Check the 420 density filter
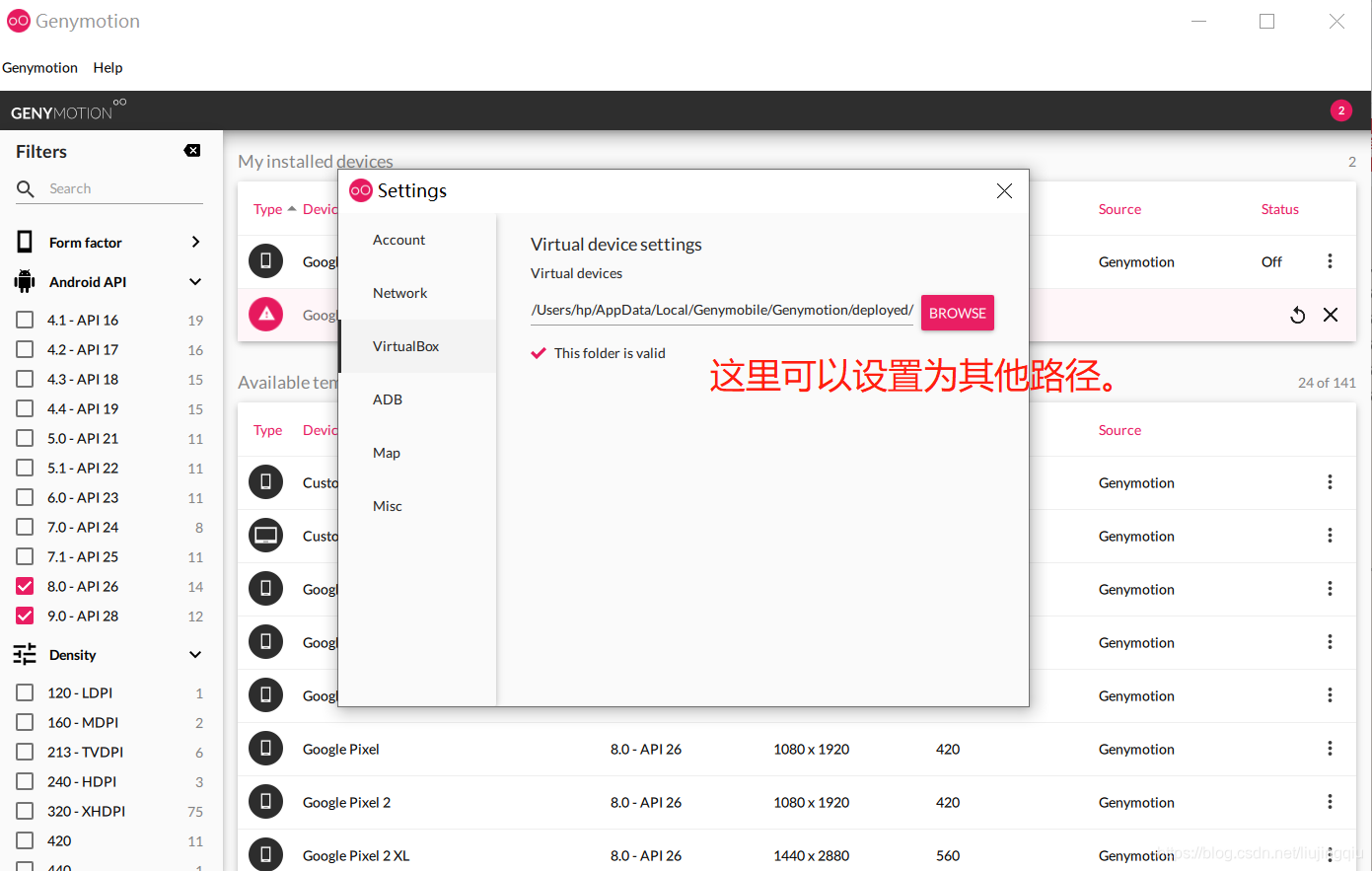 (25, 840)
